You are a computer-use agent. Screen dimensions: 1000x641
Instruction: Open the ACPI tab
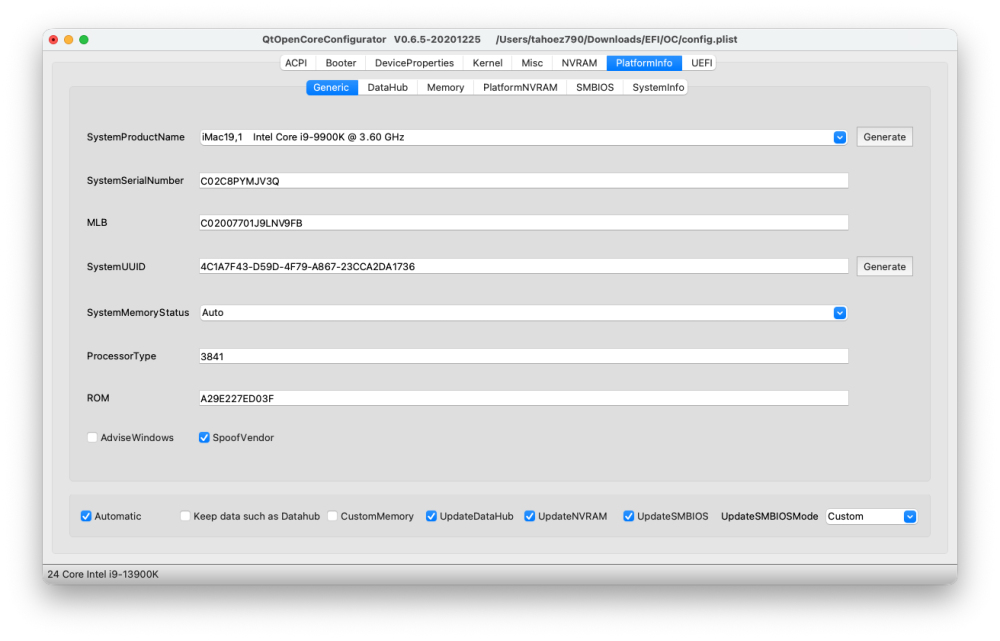296,63
